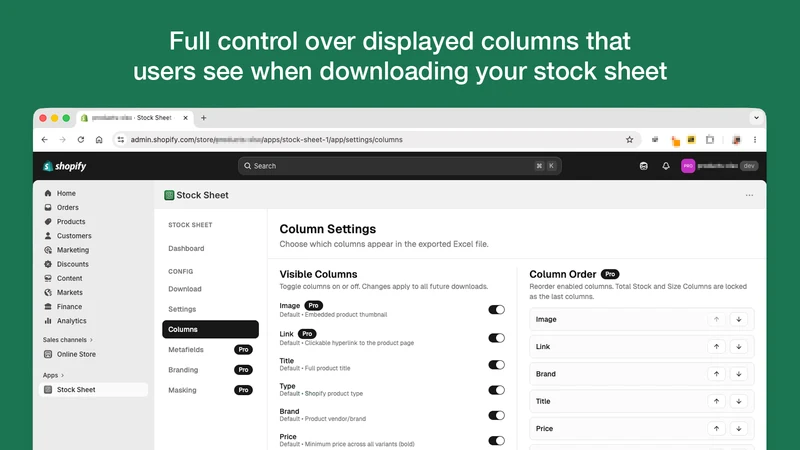Click the Shopify logo in the header
The image size is (800, 450).
tap(64, 166)
